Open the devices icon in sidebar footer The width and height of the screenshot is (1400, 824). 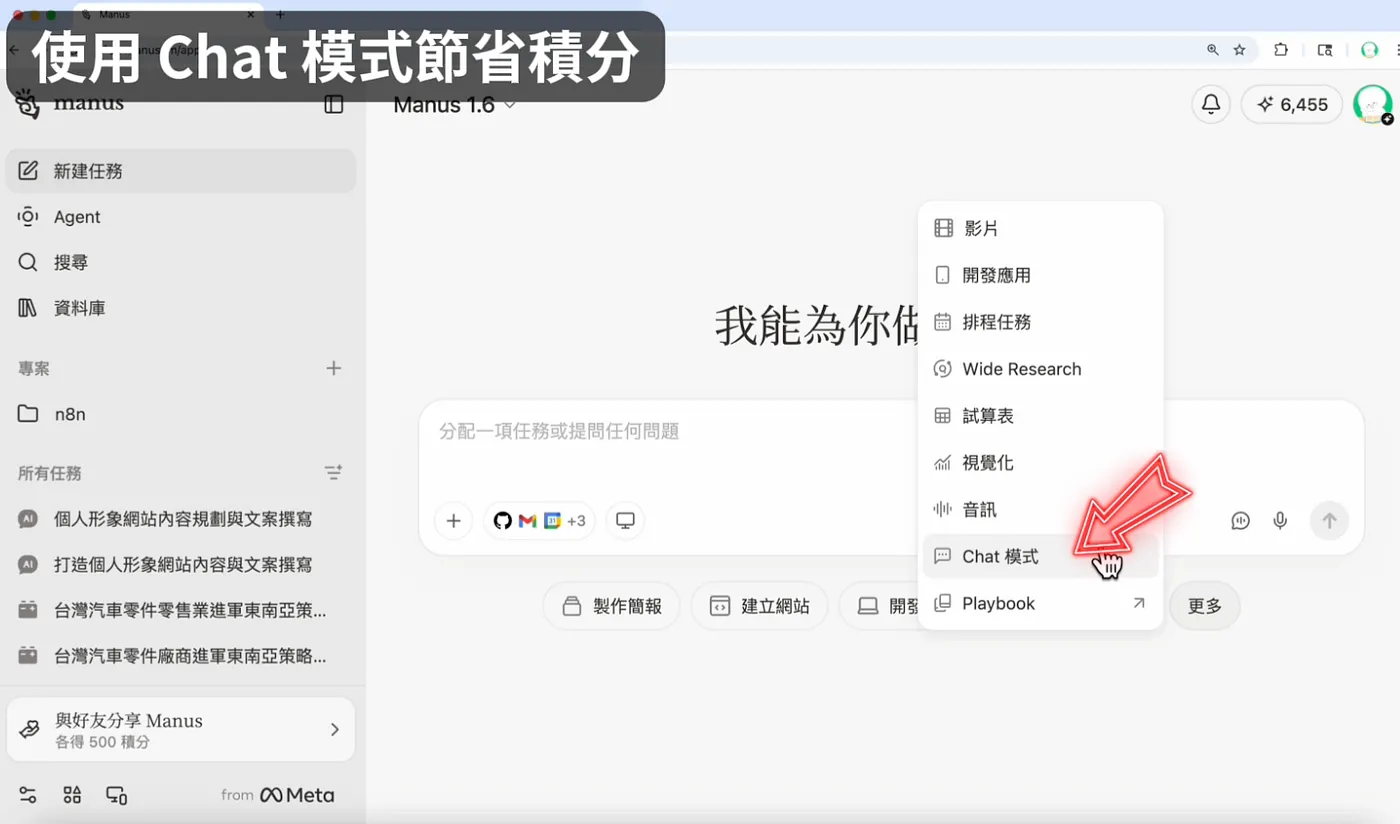[x=117, y=796]
